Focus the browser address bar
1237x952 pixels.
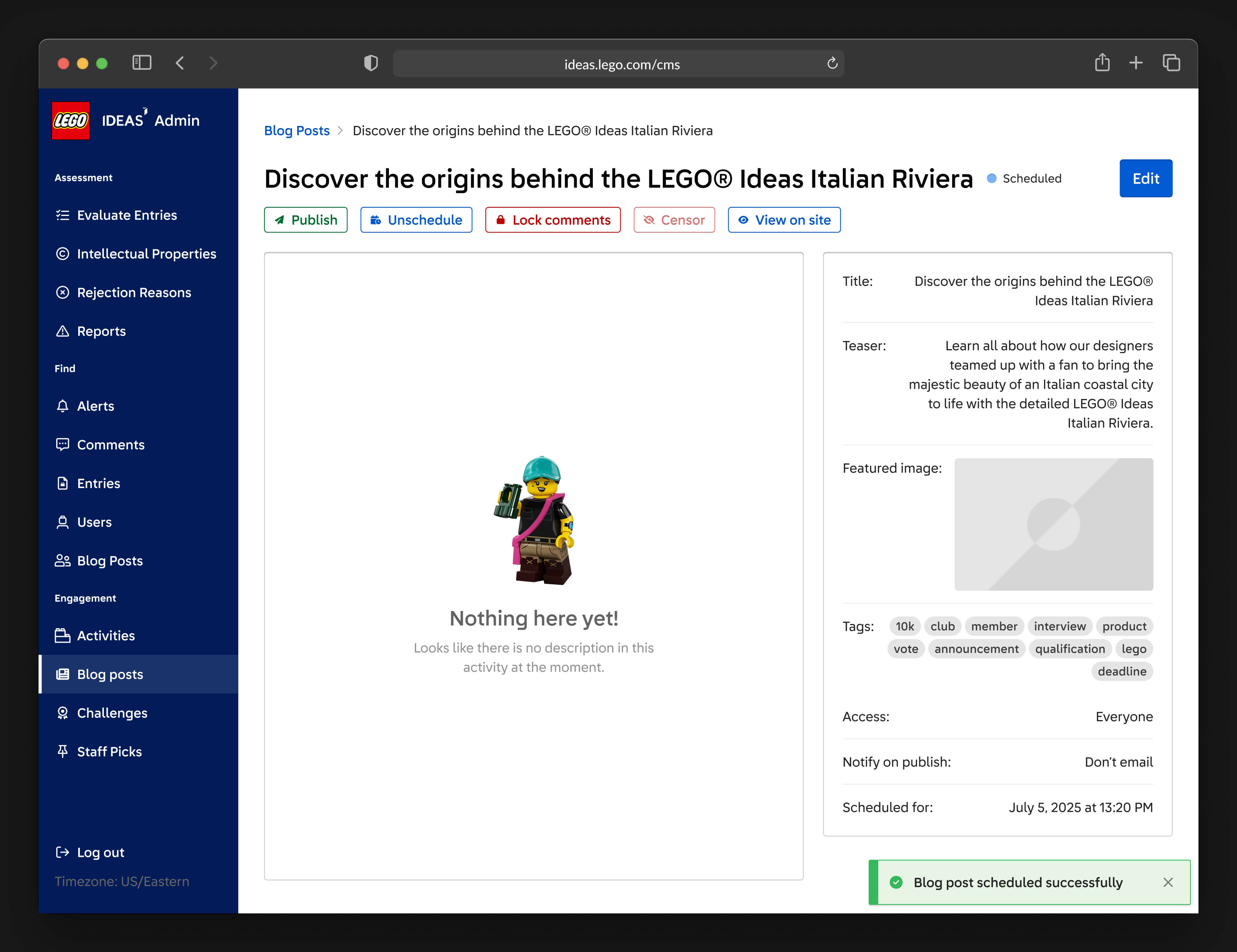[618, 63]
